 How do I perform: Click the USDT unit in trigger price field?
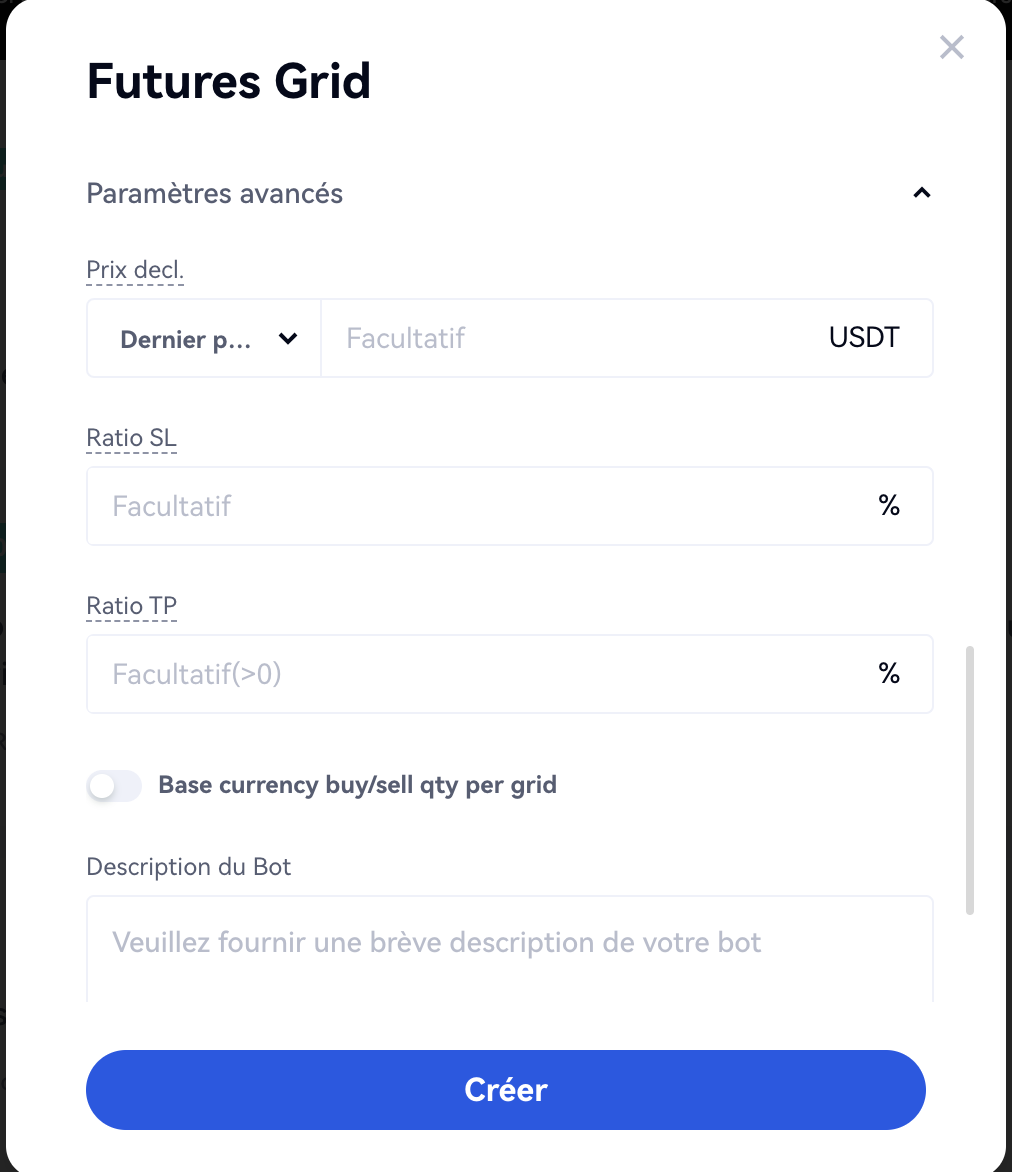tap(864, 338)
